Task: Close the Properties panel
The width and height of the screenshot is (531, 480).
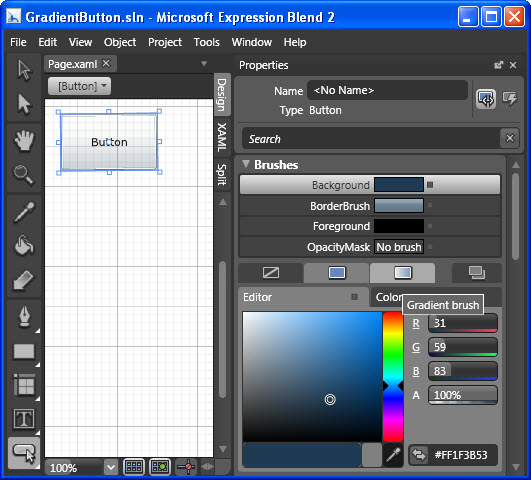Action: click(x=513, y=65)
